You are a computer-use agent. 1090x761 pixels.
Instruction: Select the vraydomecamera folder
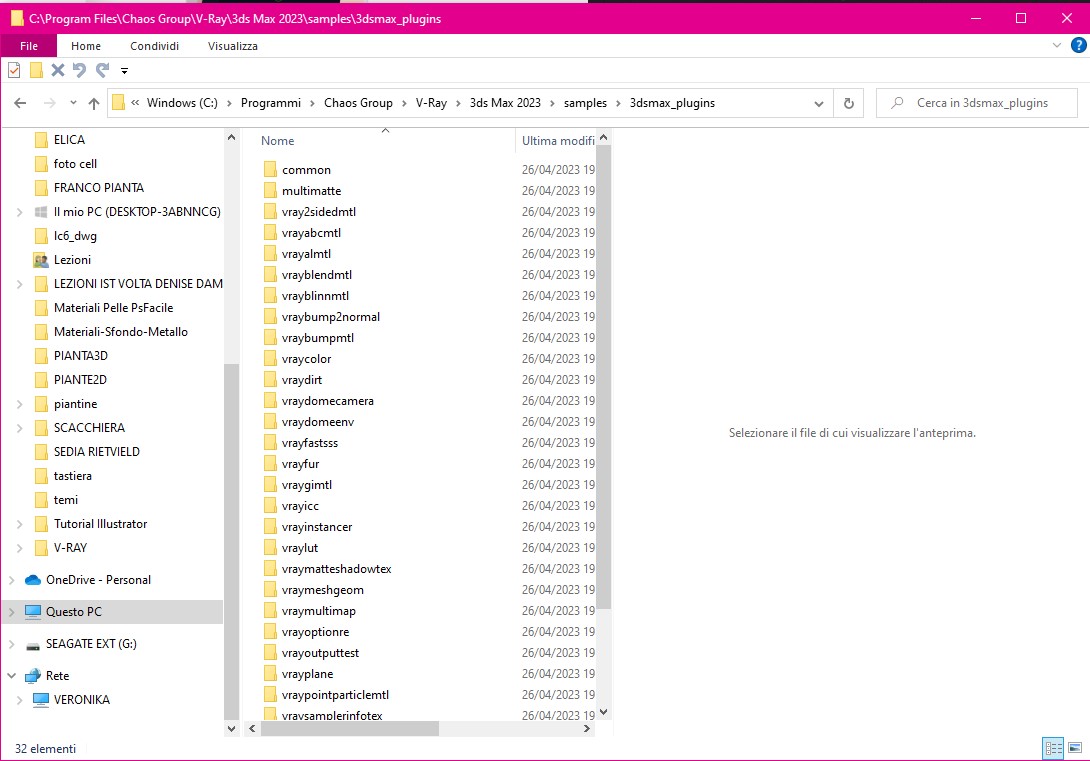(x=327, y=401)
